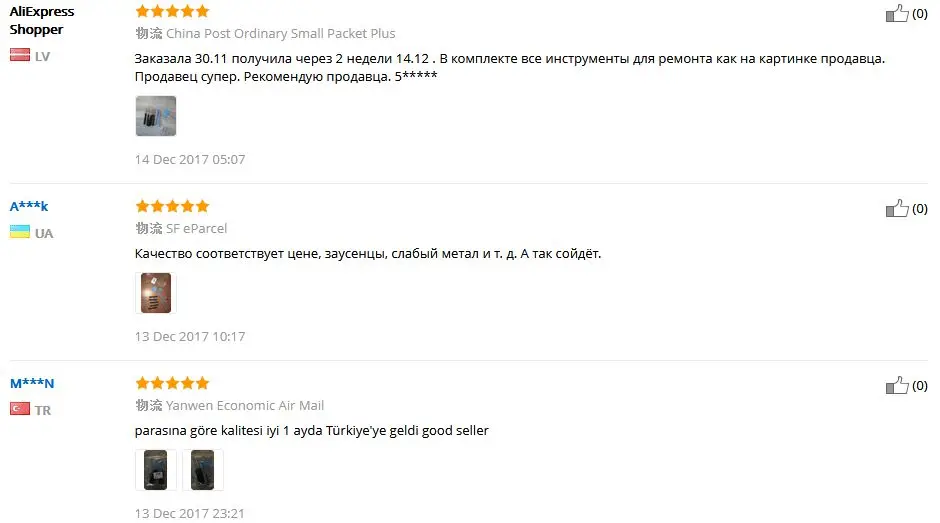Click the Turkey flag next to TR
Image resolution: width=940 pixels, height=523 pixels.
coord(20,409)
